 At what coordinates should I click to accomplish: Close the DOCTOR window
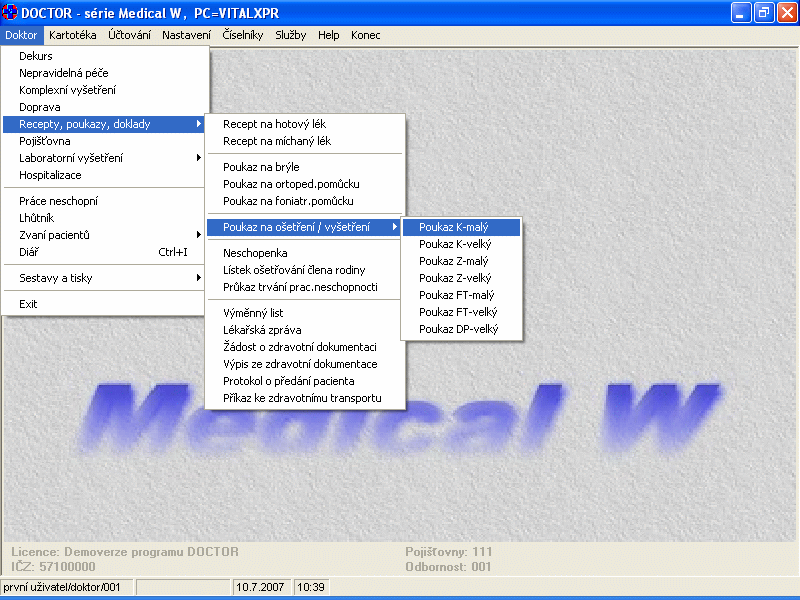coord(787,13)
